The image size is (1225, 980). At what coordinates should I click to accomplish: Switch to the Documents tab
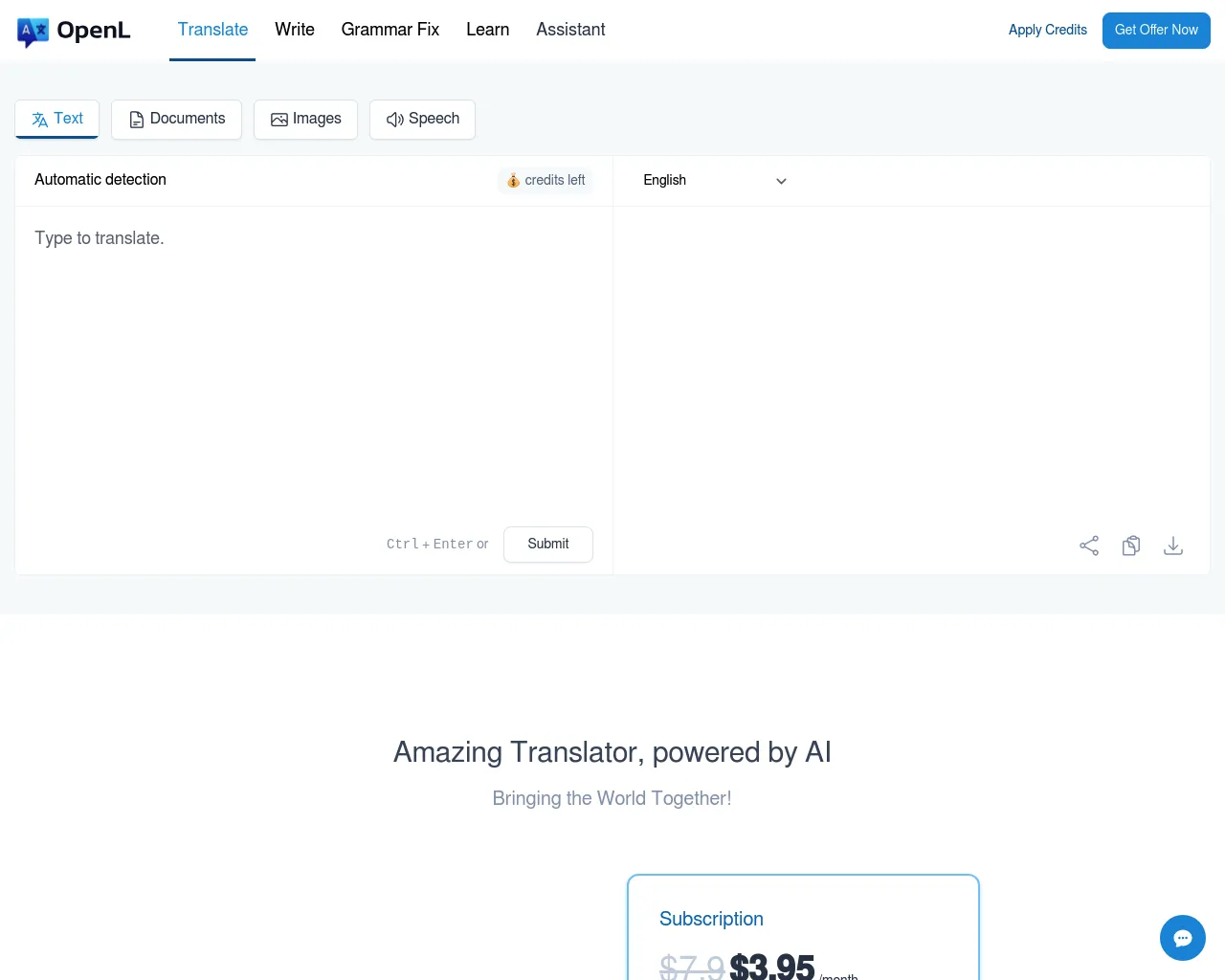coord(176,119)
